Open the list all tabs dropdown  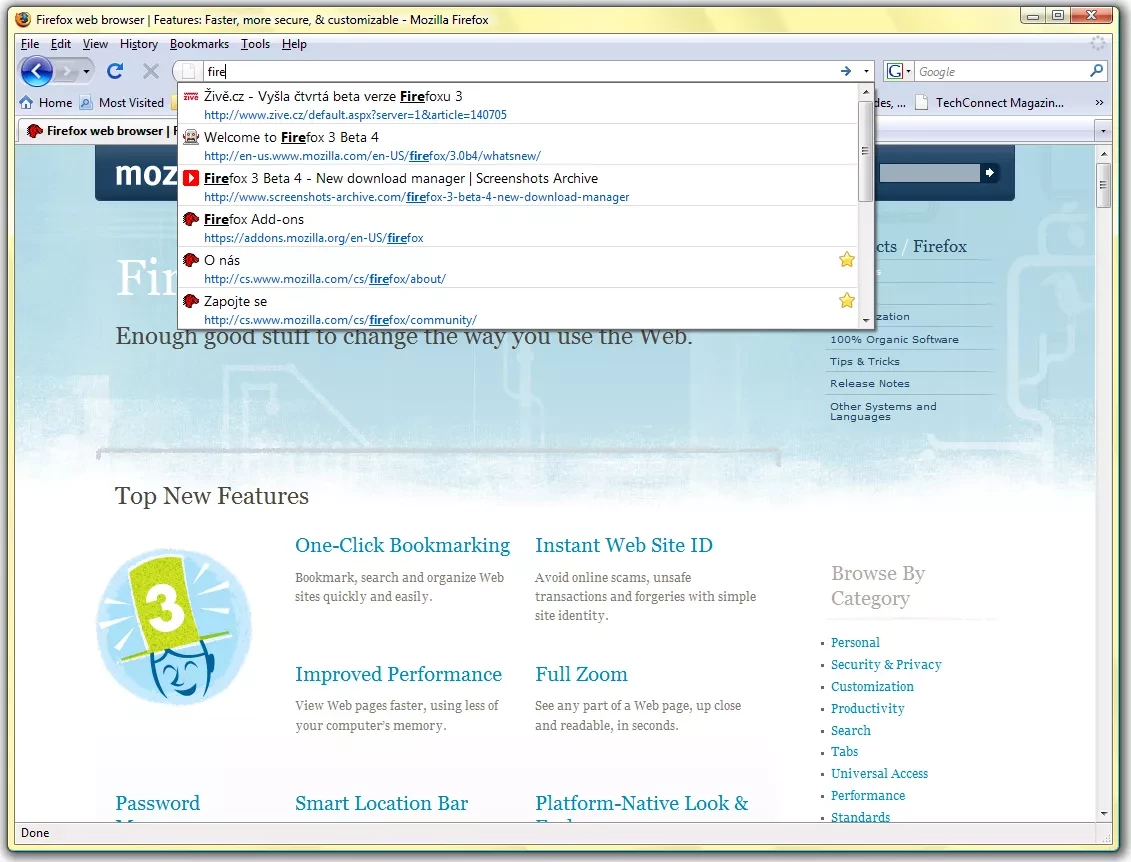(1102, 131)
